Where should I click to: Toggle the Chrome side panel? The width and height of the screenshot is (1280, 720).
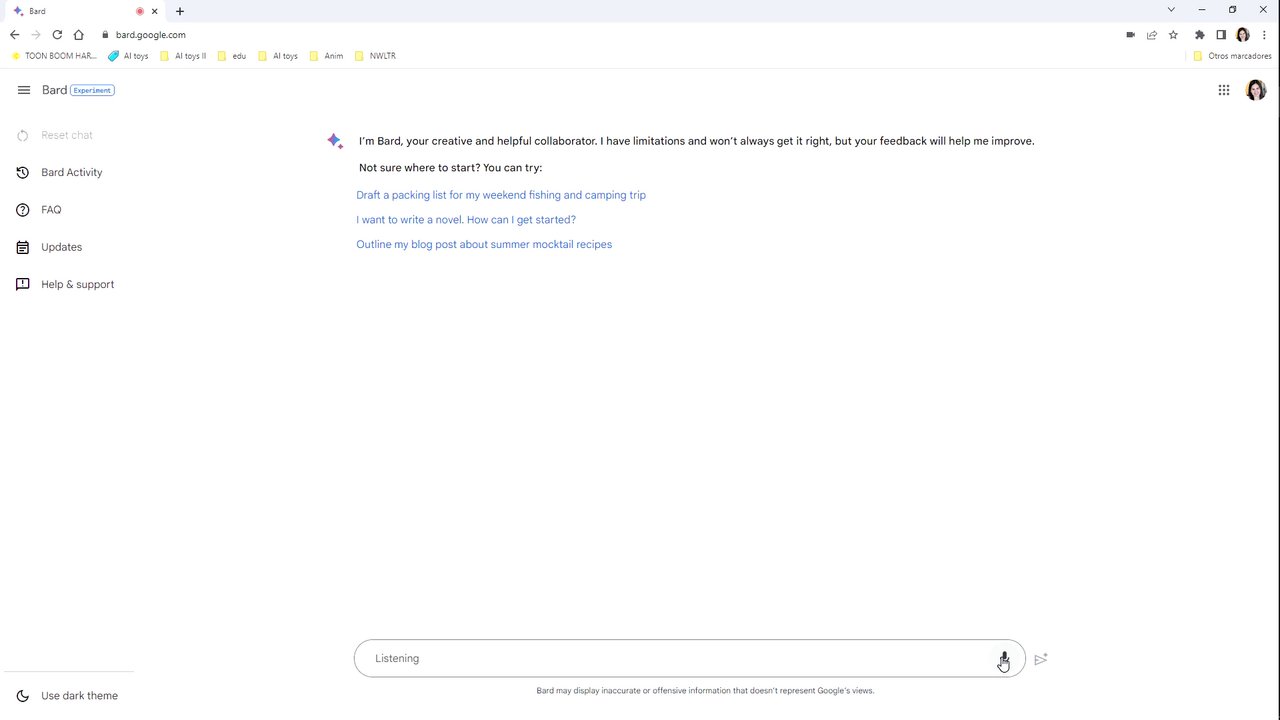[1221, 35]
